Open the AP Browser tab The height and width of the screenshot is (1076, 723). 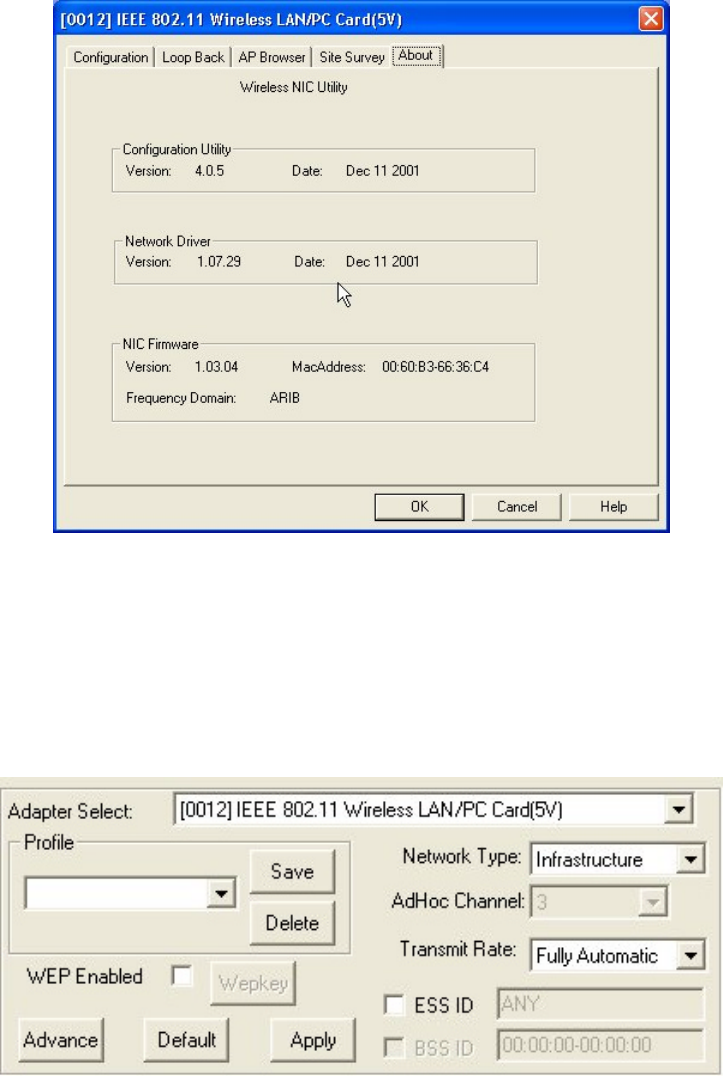click(x=272, y=58)
